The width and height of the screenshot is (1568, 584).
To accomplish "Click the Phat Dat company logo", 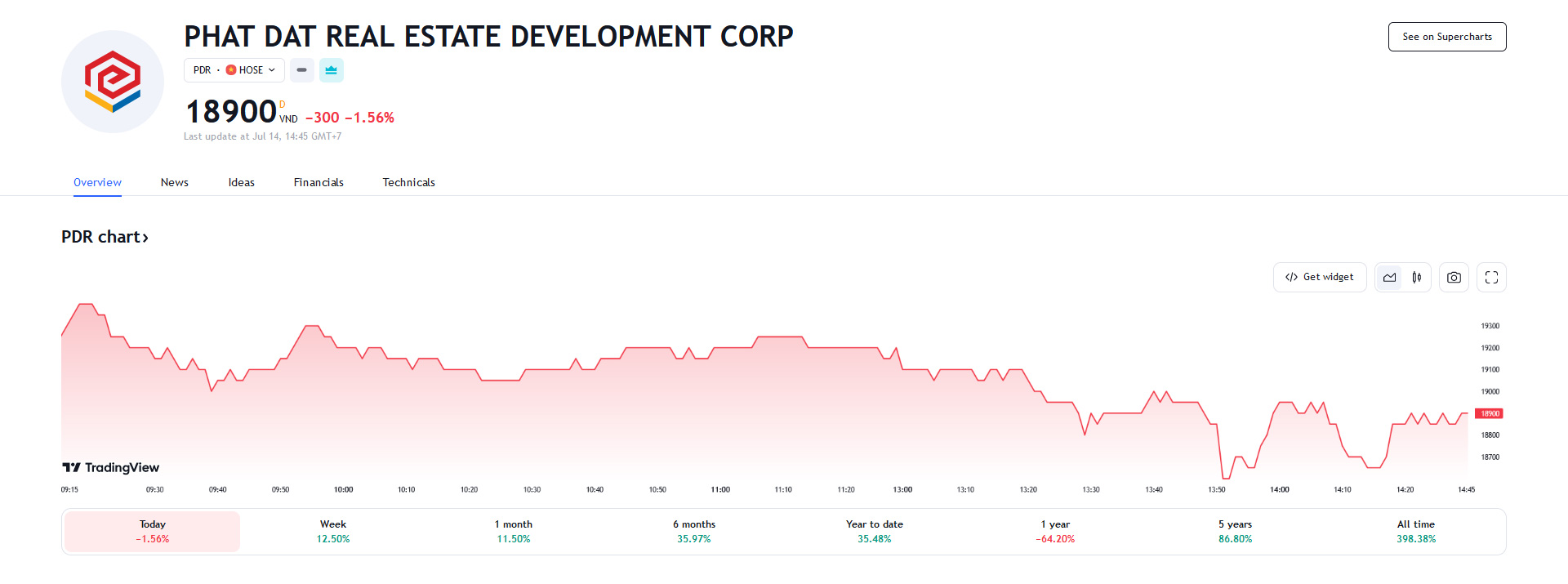I will [x=113, y=82].
